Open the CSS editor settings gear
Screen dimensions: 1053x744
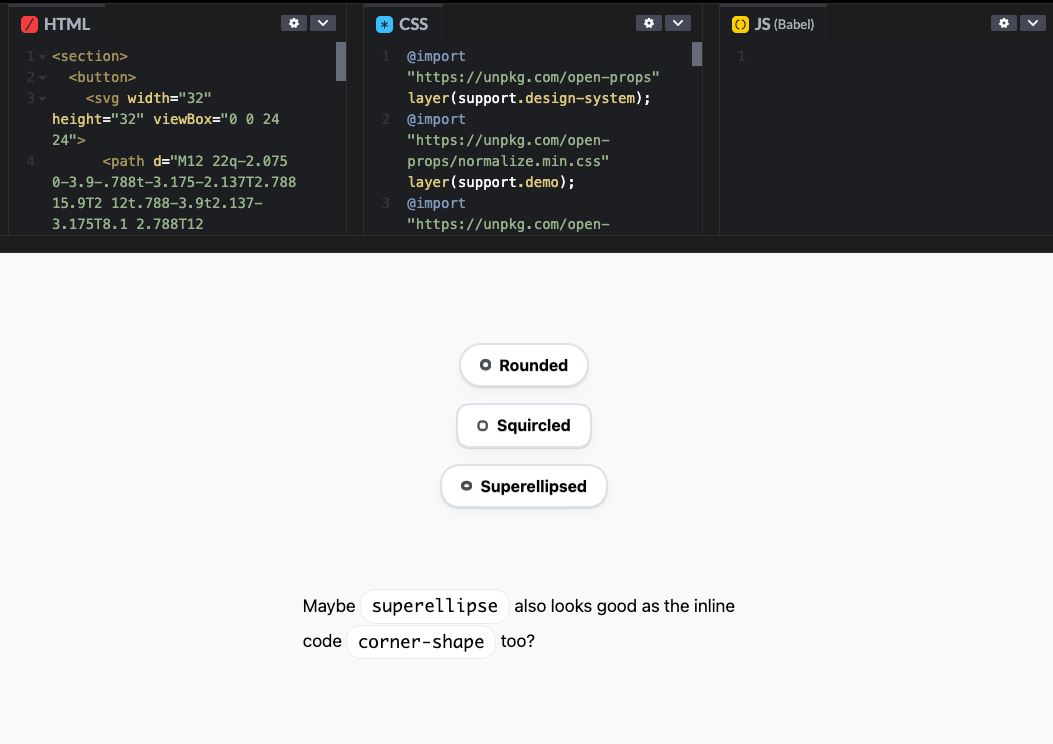[649, 23]
